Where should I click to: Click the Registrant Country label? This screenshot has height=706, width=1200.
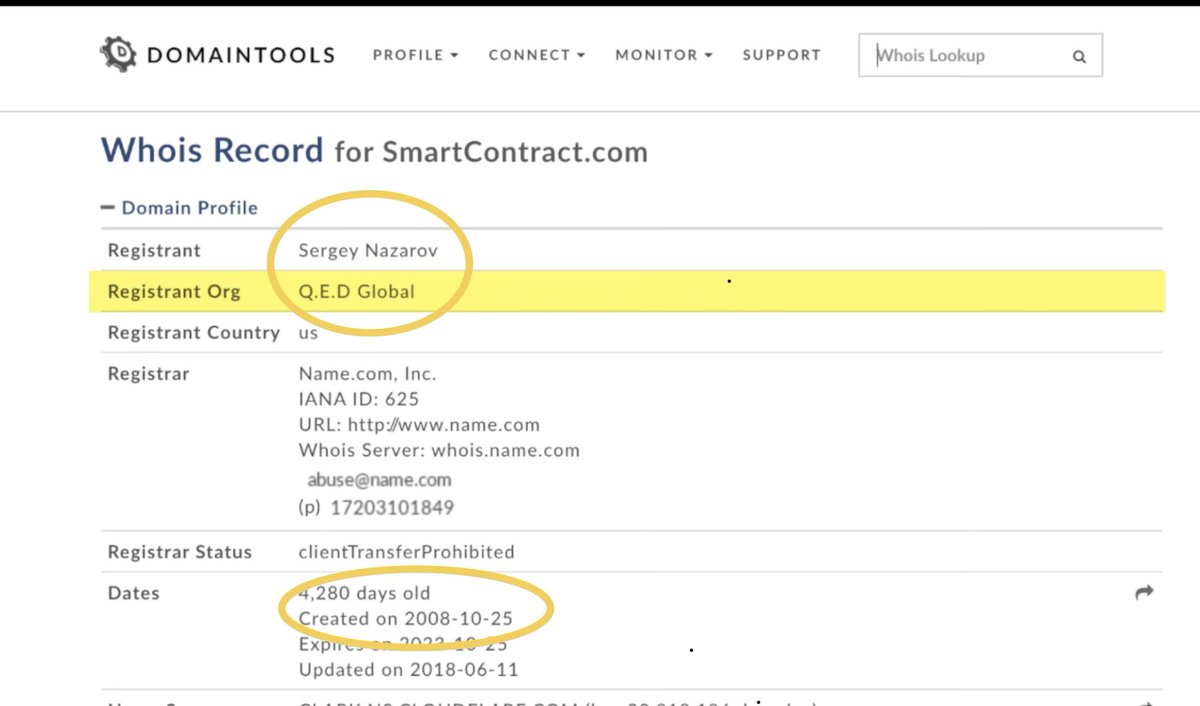[x=194, y=332]
